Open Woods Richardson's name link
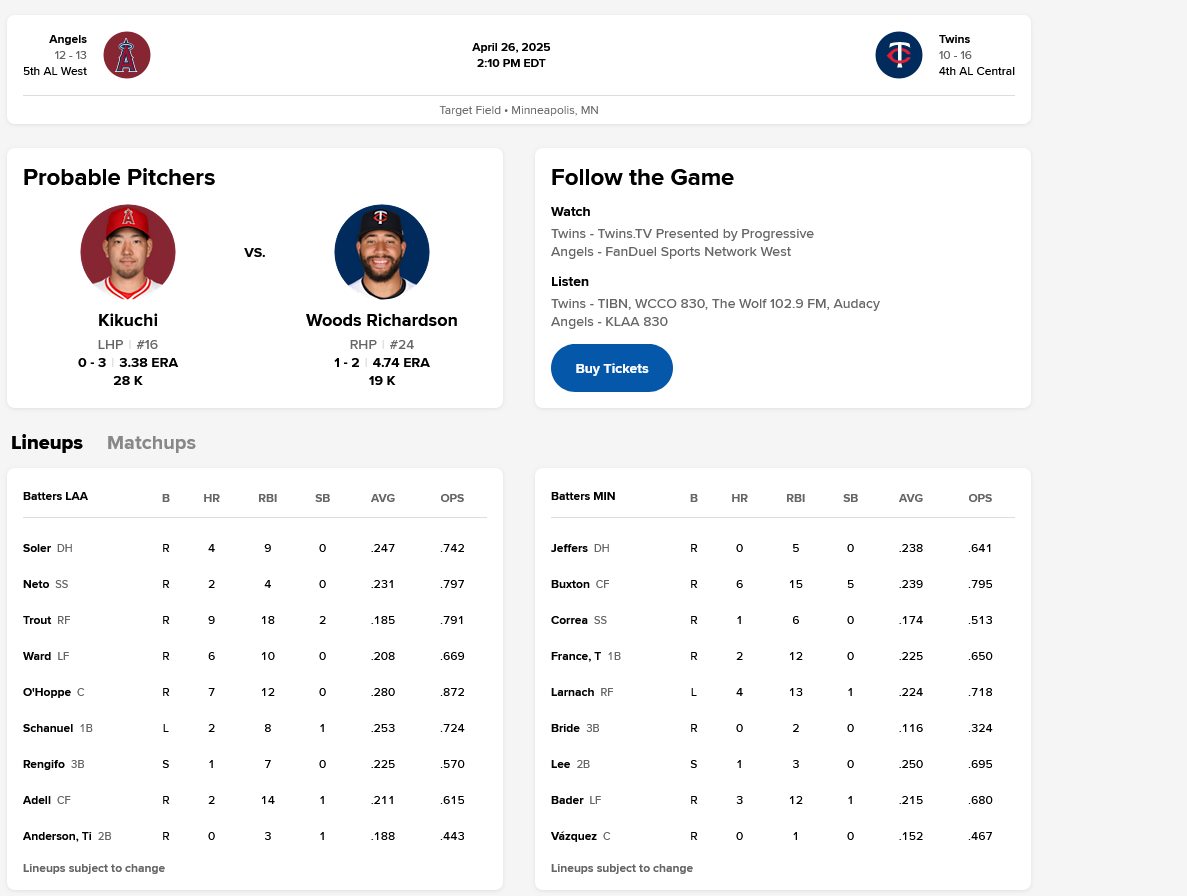Screen dimensions: 1187x896 (382, 321)
